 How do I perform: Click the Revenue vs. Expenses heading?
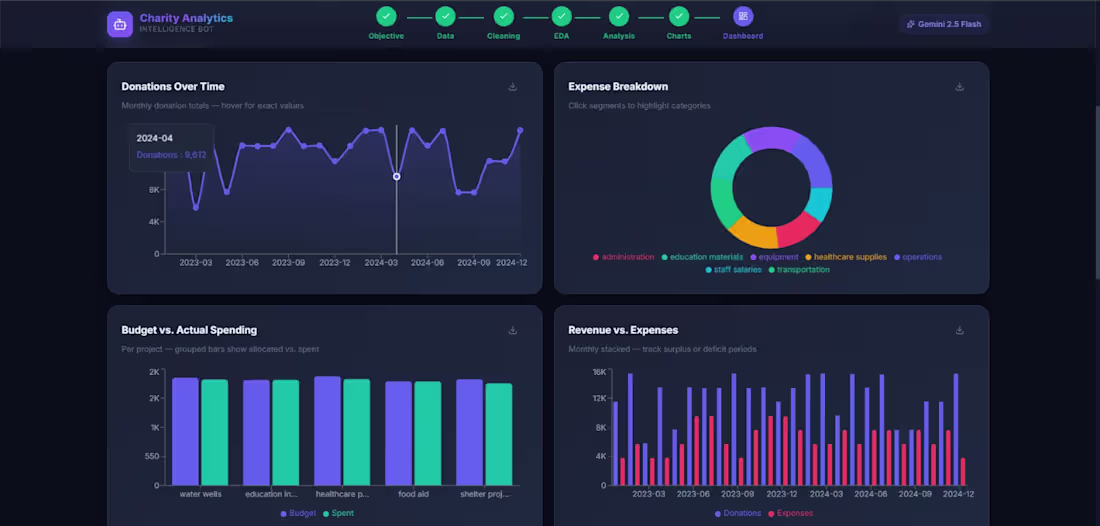(623, 330)
